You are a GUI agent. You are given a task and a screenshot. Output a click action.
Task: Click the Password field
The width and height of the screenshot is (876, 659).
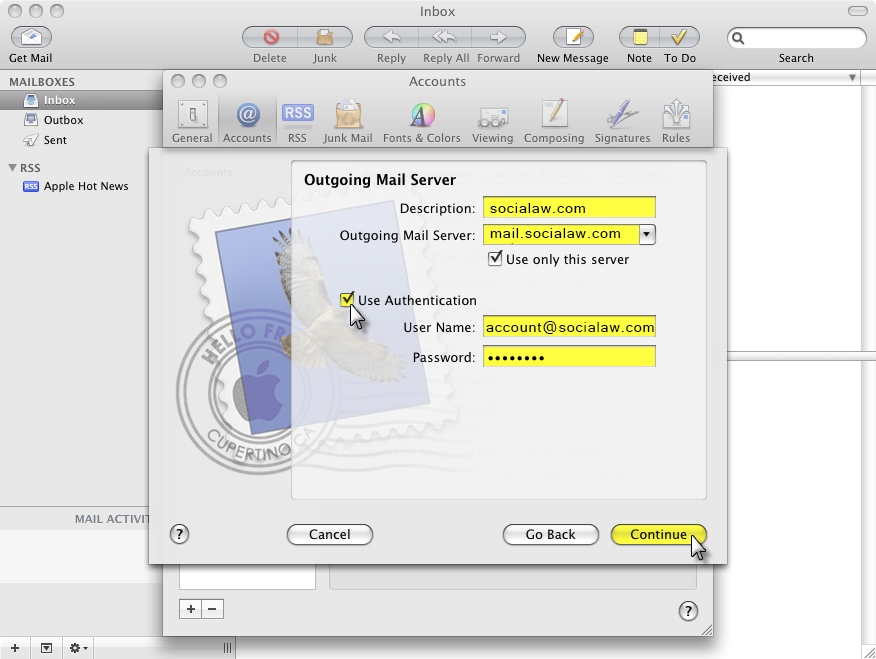569,357
